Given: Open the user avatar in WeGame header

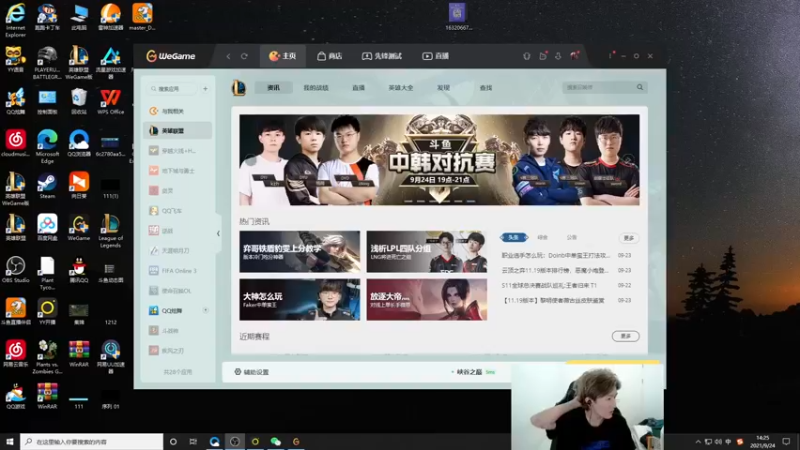Looking at the screenshot, I should [574, 56].
